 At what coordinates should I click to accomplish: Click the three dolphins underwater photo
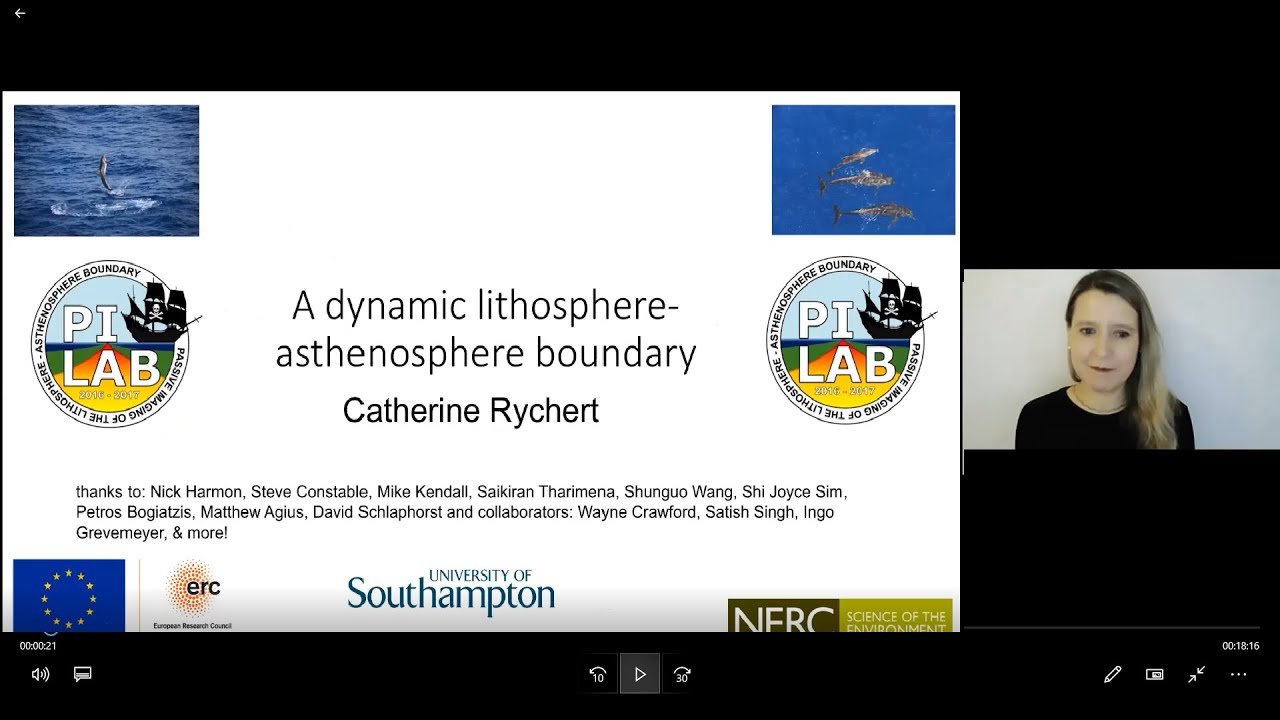coord(863,170)
